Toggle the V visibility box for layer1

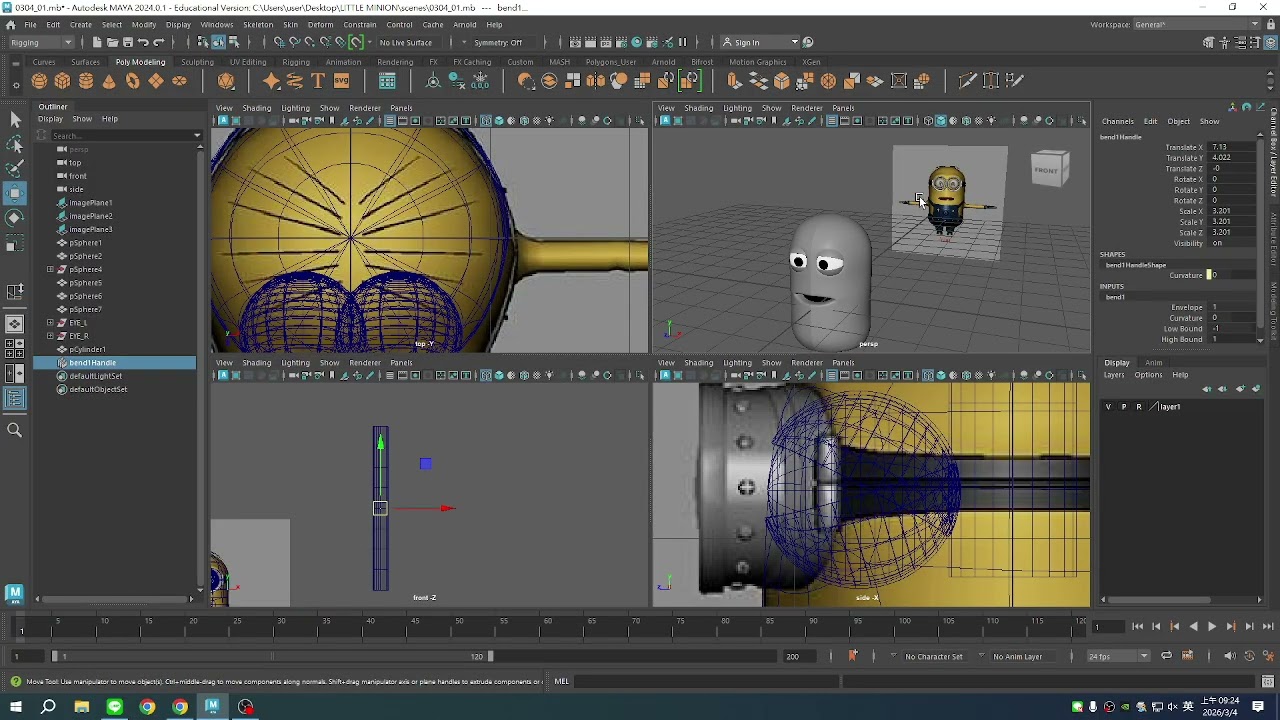pos(1108,407)
